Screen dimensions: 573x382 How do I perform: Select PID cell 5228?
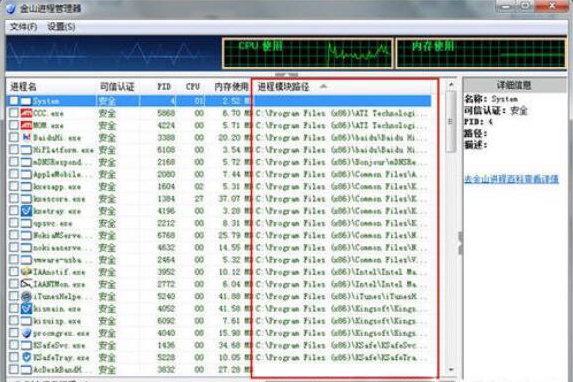(166, 358)
